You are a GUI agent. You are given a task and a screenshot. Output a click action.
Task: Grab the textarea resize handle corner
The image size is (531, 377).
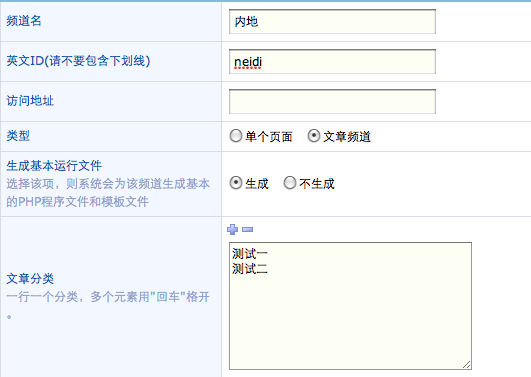click(x=467, y=364)
